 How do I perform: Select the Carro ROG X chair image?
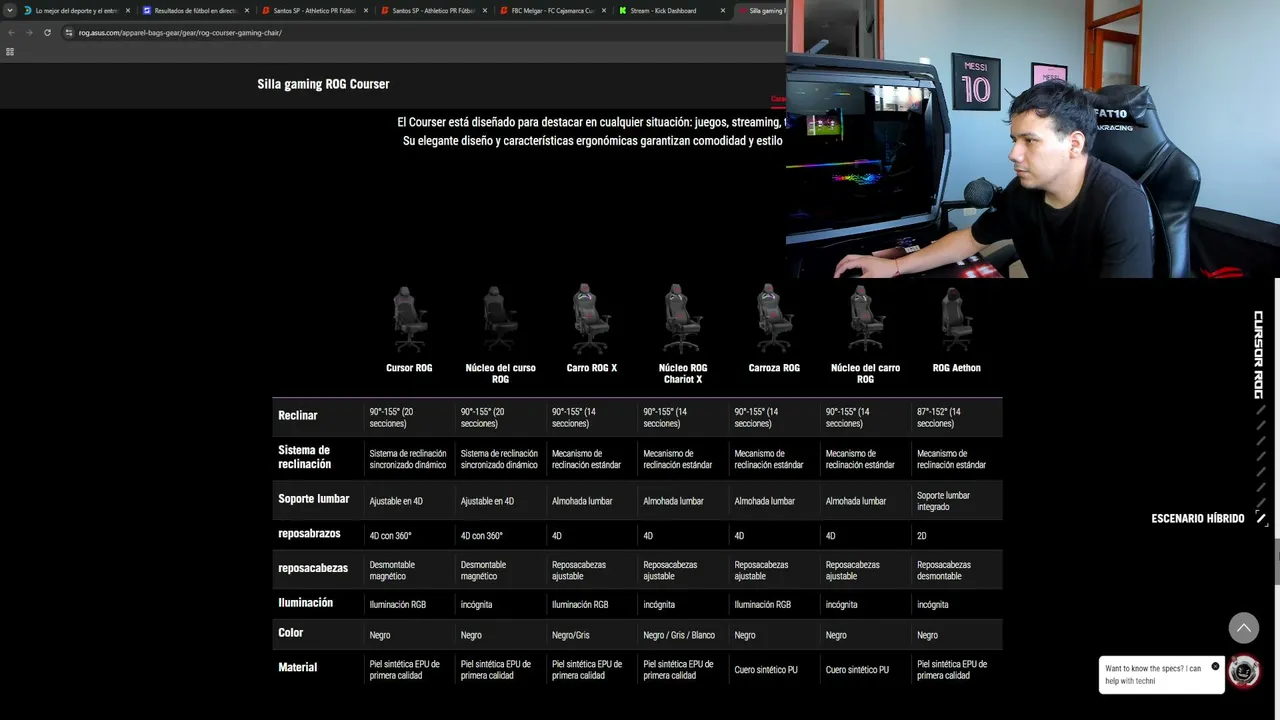pyautogui.click(x=591, y=319)
